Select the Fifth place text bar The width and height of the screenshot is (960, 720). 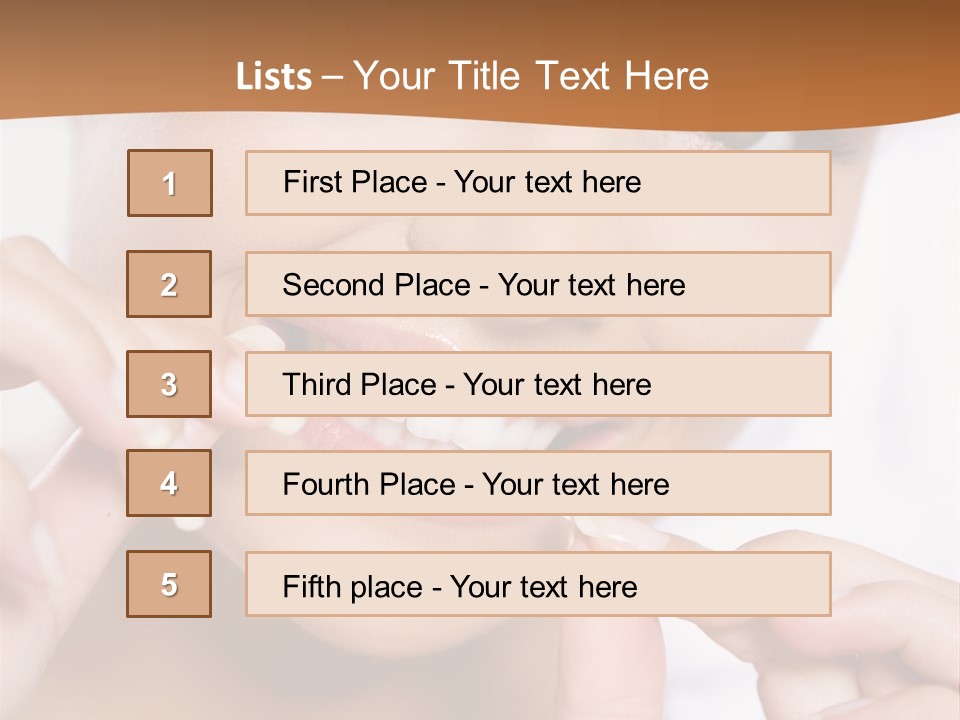pyautogui.click(x=538, y=584)
